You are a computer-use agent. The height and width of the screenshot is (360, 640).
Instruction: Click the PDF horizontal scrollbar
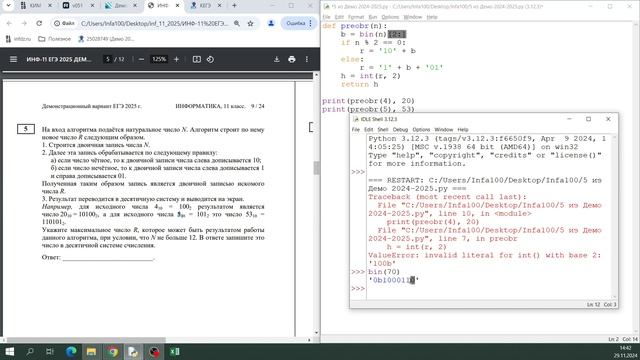coord(86,340)
